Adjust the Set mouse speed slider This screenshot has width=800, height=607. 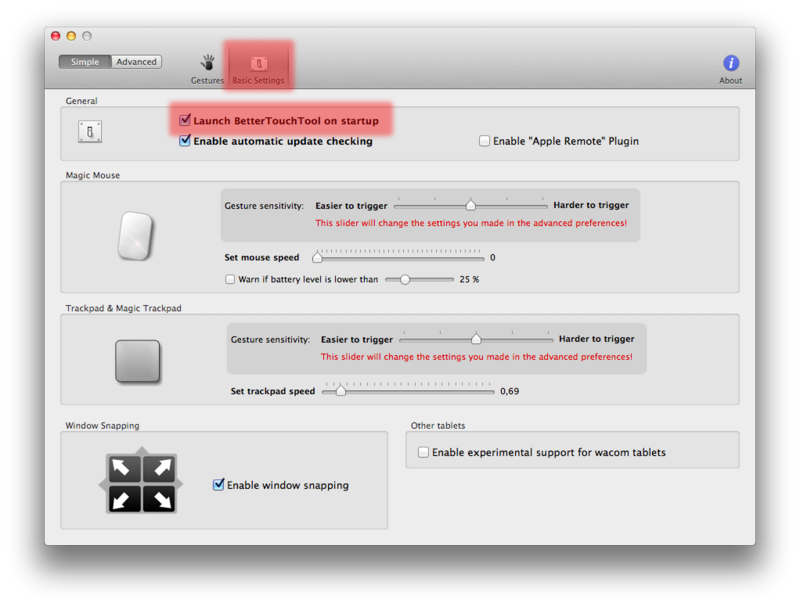coord(398,257)
